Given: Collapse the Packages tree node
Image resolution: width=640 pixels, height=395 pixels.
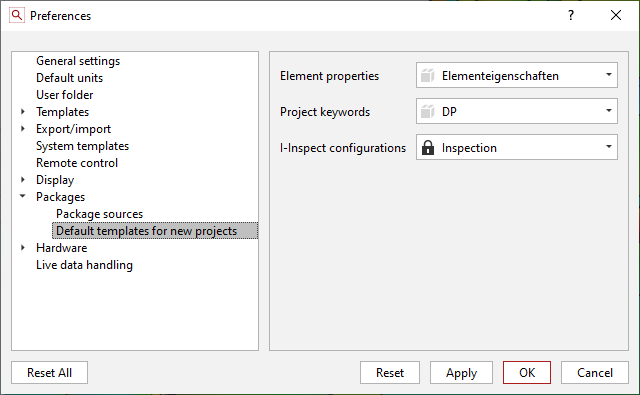Looking at the screenshot, I should click(x=23, y=196).
